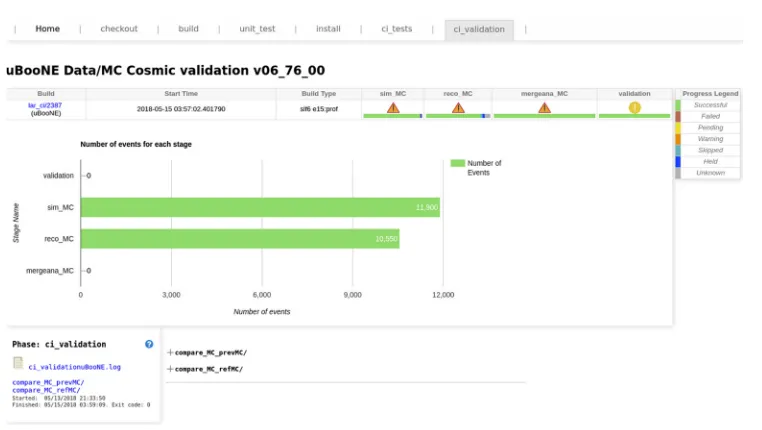Click the slf6 e15:prof build type cell

coord(319,109)
